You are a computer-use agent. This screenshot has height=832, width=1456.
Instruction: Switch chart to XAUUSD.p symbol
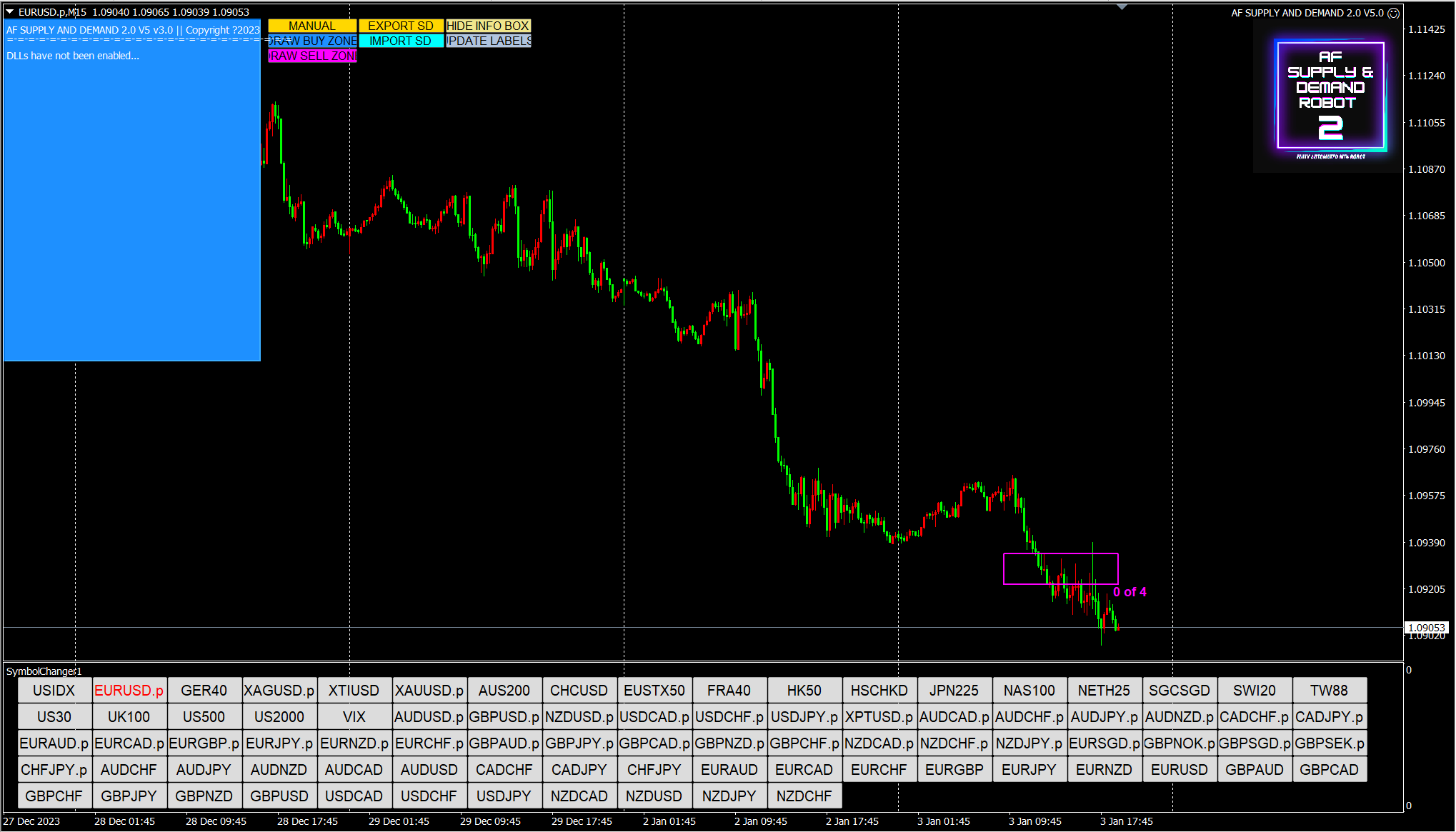[429, 691]
